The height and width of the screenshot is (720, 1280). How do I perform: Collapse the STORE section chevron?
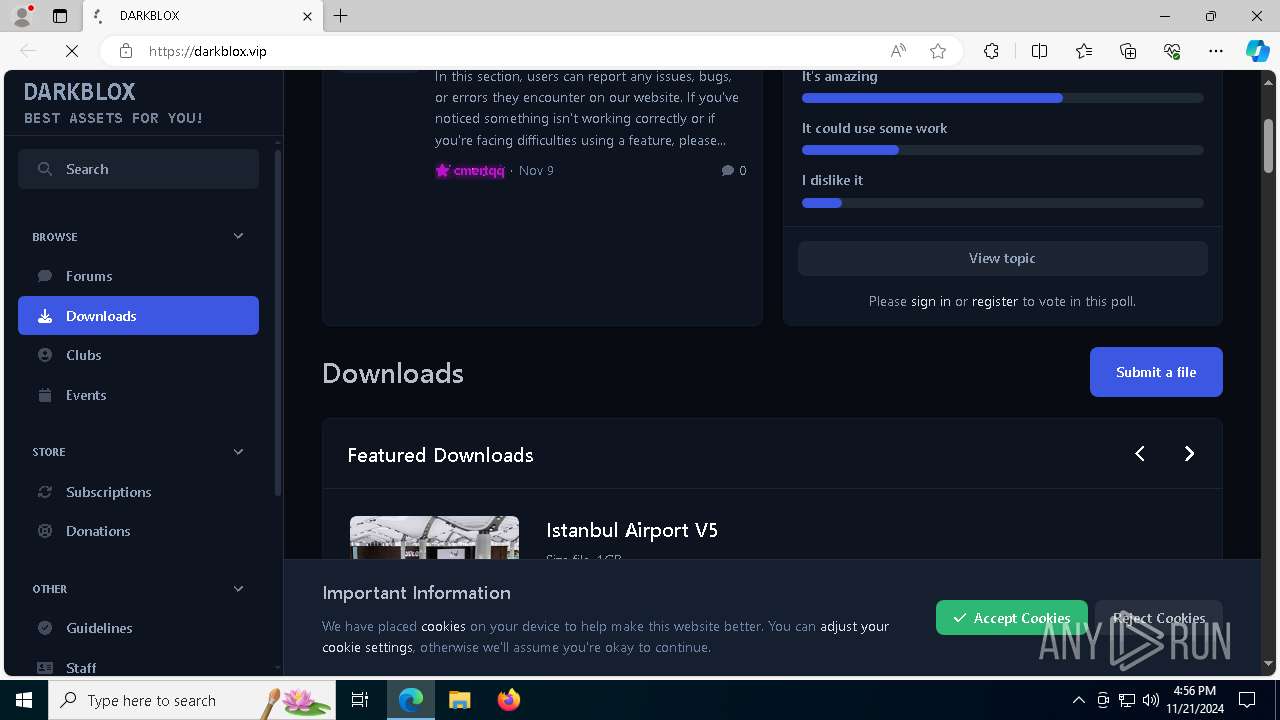pyautogui.click(x=238, y=452)
